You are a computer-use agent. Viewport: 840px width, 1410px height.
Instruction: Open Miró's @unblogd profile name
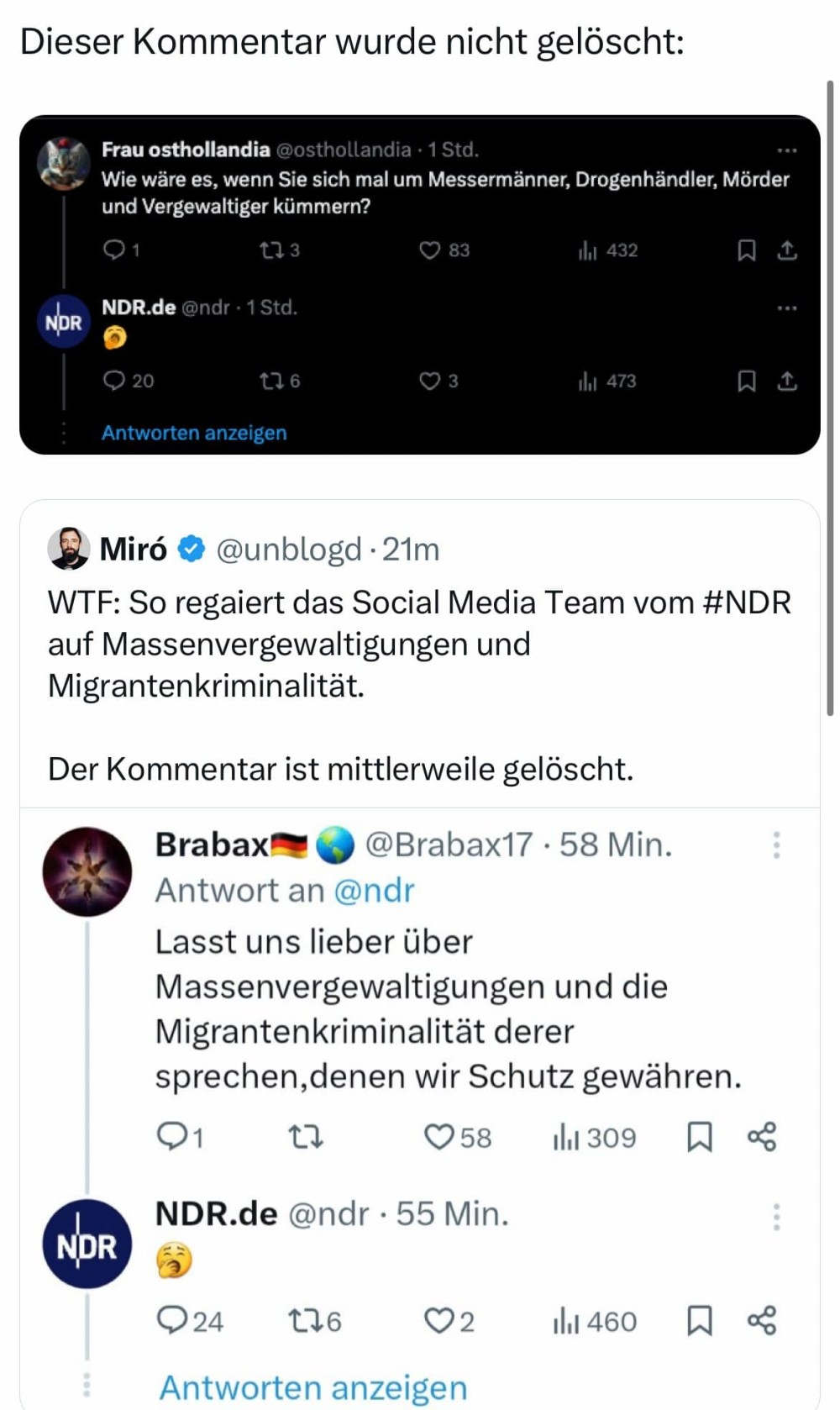pos(133,550)
